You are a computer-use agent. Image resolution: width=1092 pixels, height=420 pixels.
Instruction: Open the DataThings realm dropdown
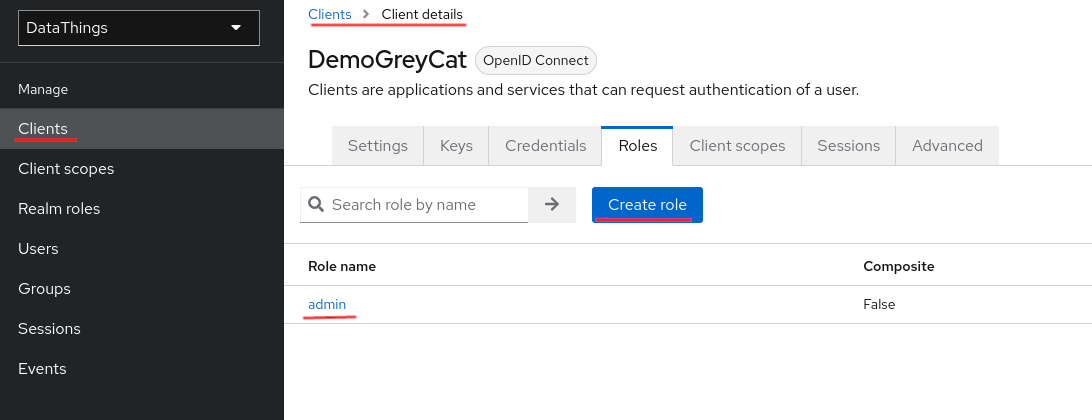(139, 28)
